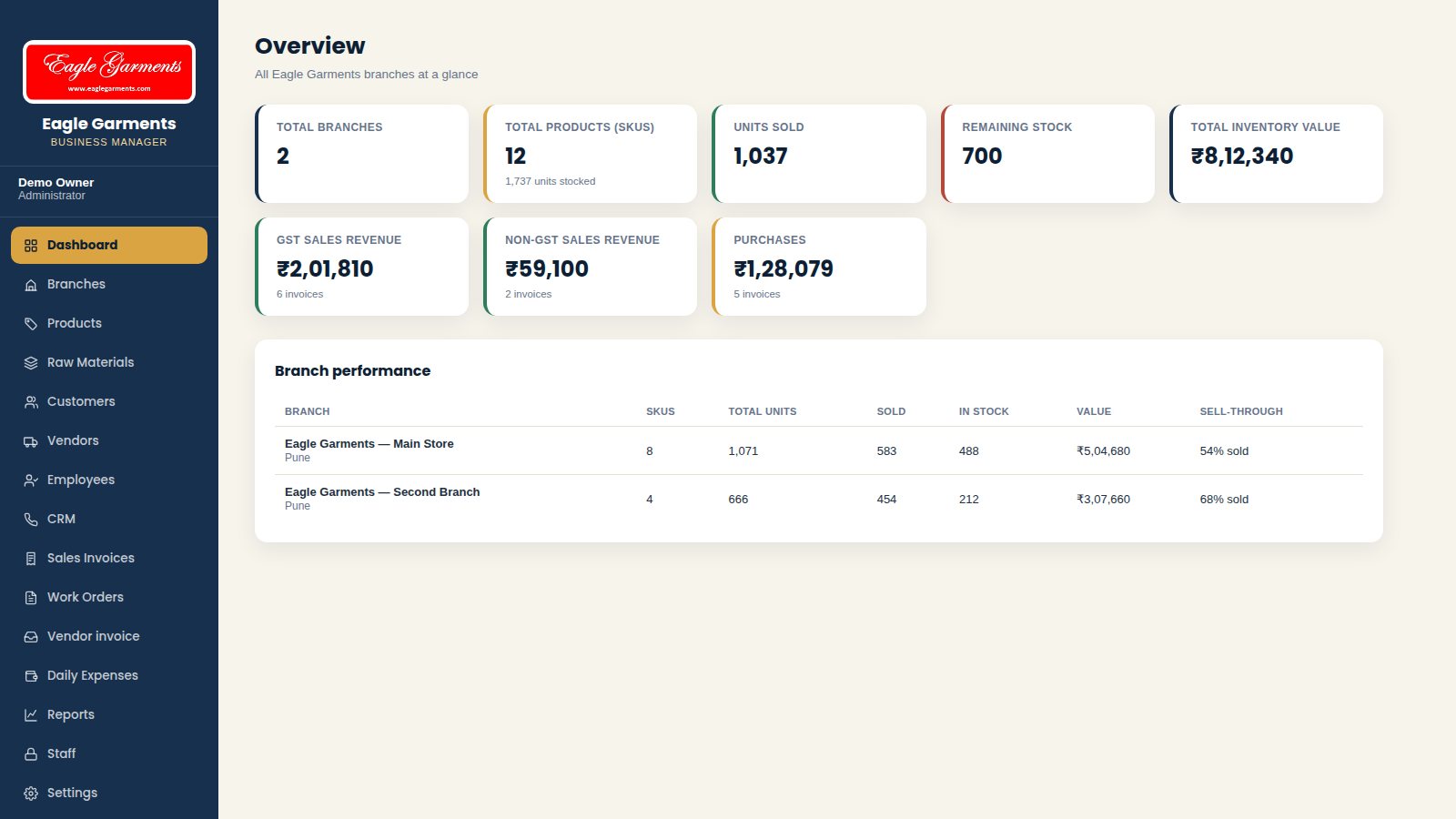The image size is (1456, 819).
Task: Open Sales Invoices
Action: (109, 559)
